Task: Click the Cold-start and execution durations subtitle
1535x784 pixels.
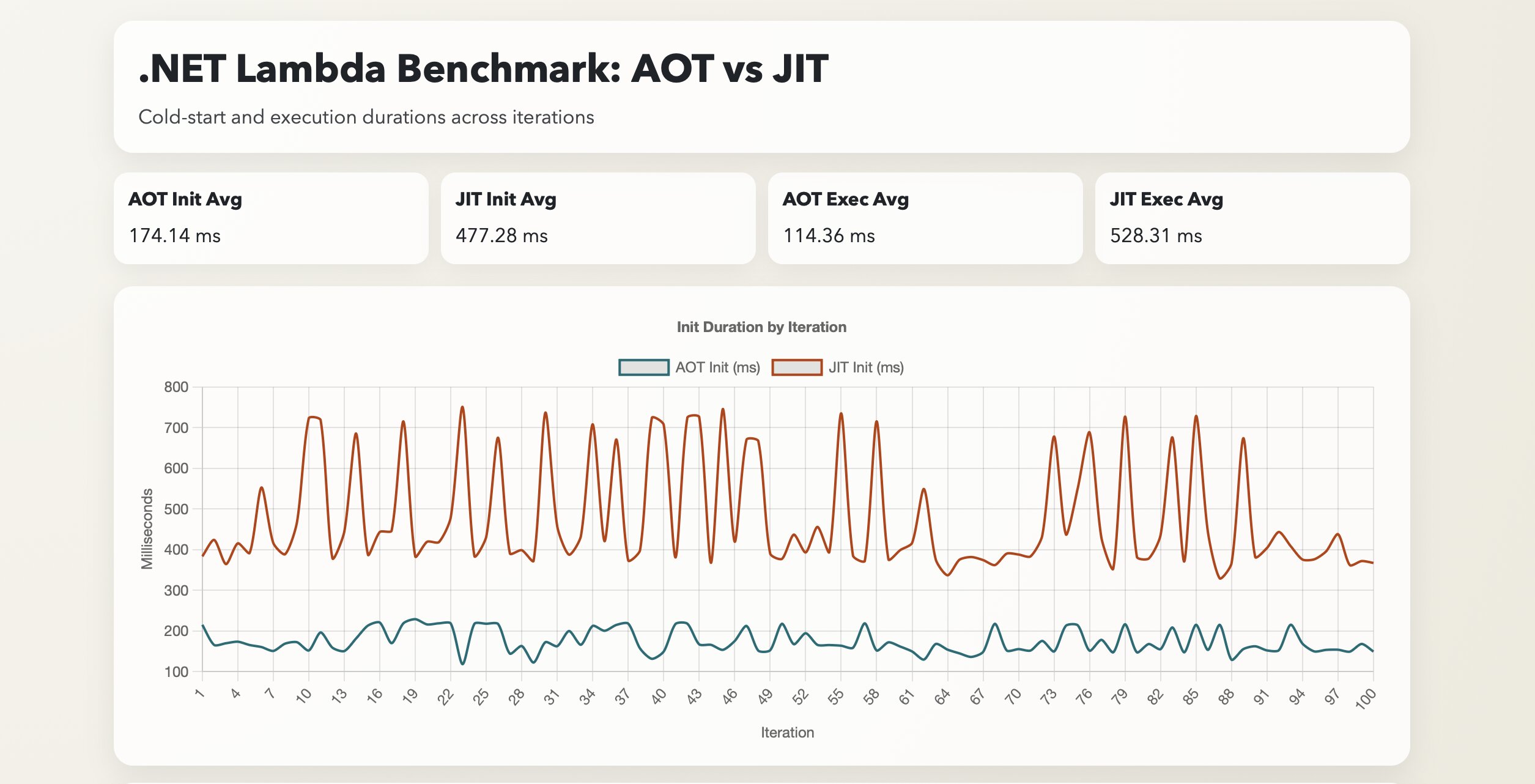Action: (367, 116)
